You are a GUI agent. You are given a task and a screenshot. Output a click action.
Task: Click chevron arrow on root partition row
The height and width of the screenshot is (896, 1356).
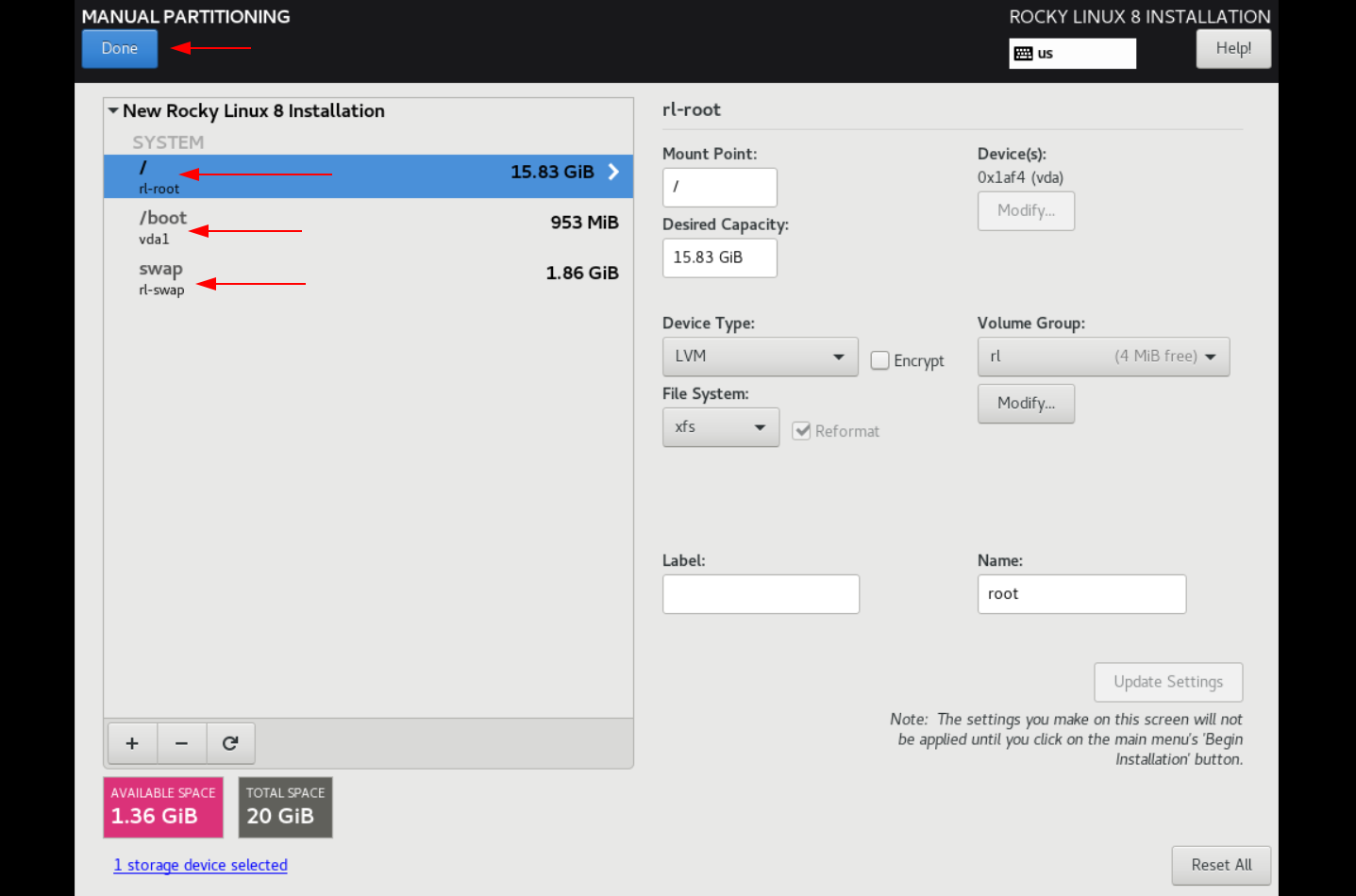click(x=613, y=172)
